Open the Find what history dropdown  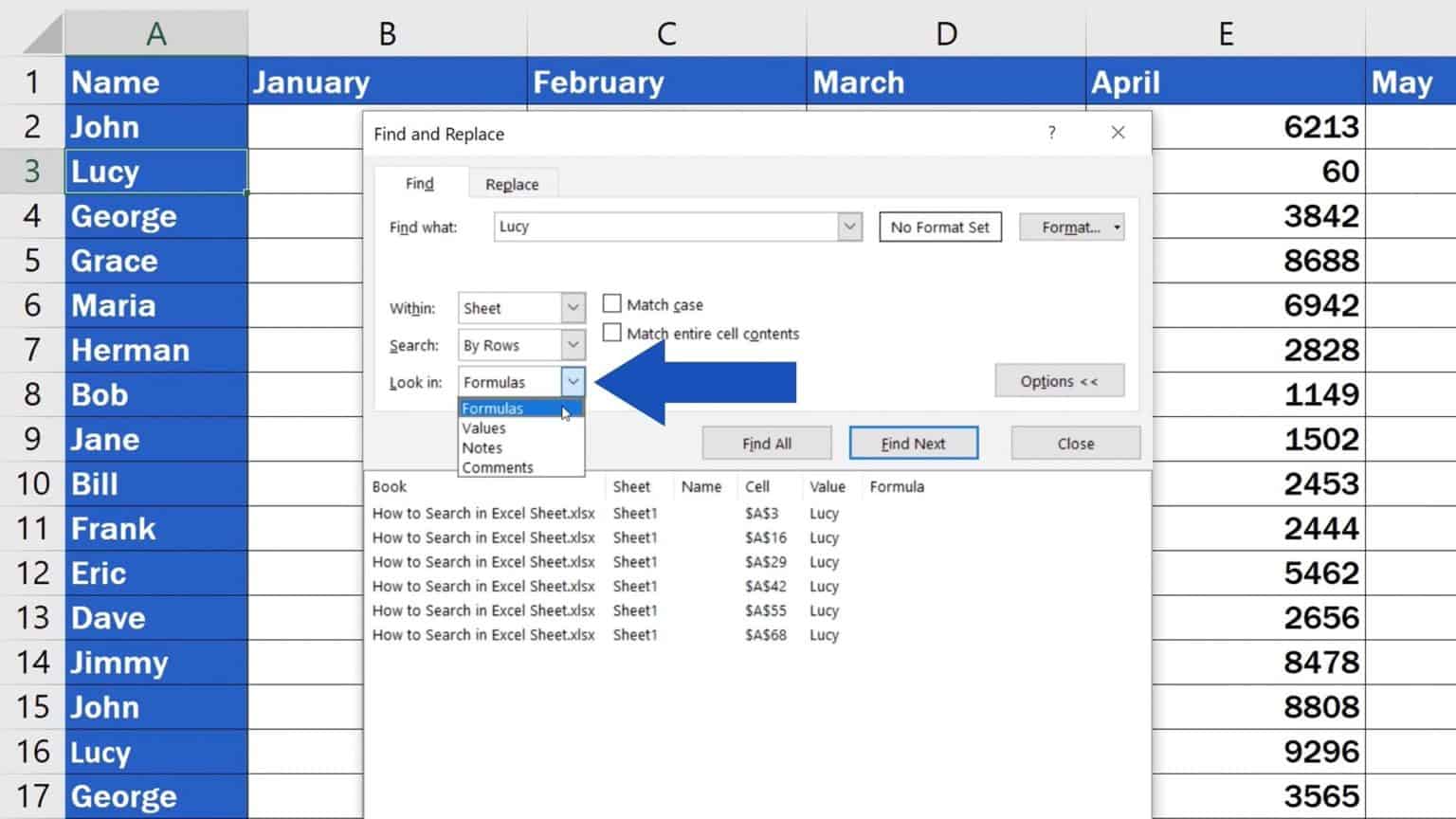(850, 227)
